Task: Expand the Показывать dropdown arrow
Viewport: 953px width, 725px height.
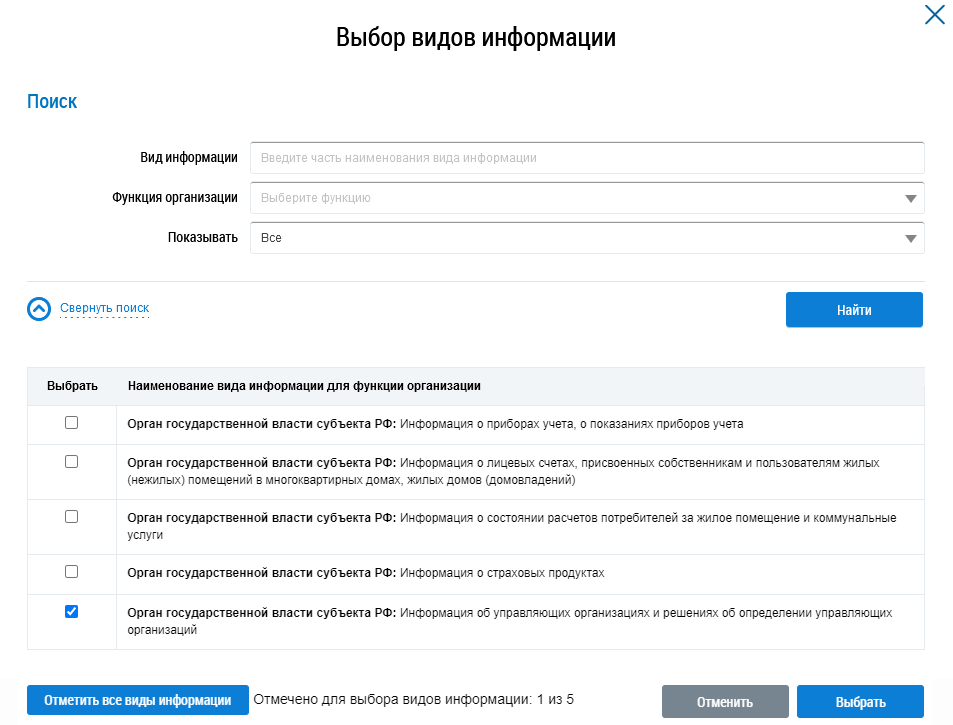Action: (x=910, y=238)
